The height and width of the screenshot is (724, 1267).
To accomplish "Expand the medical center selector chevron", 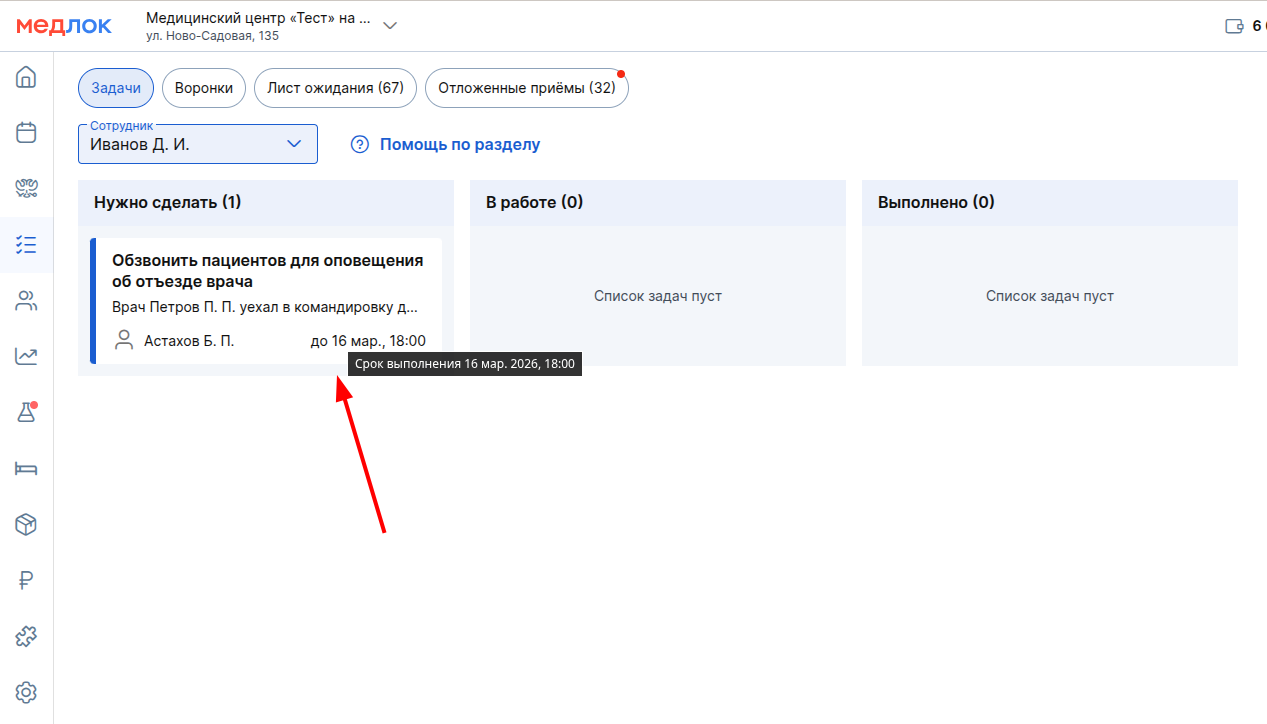I will point(390,26).
